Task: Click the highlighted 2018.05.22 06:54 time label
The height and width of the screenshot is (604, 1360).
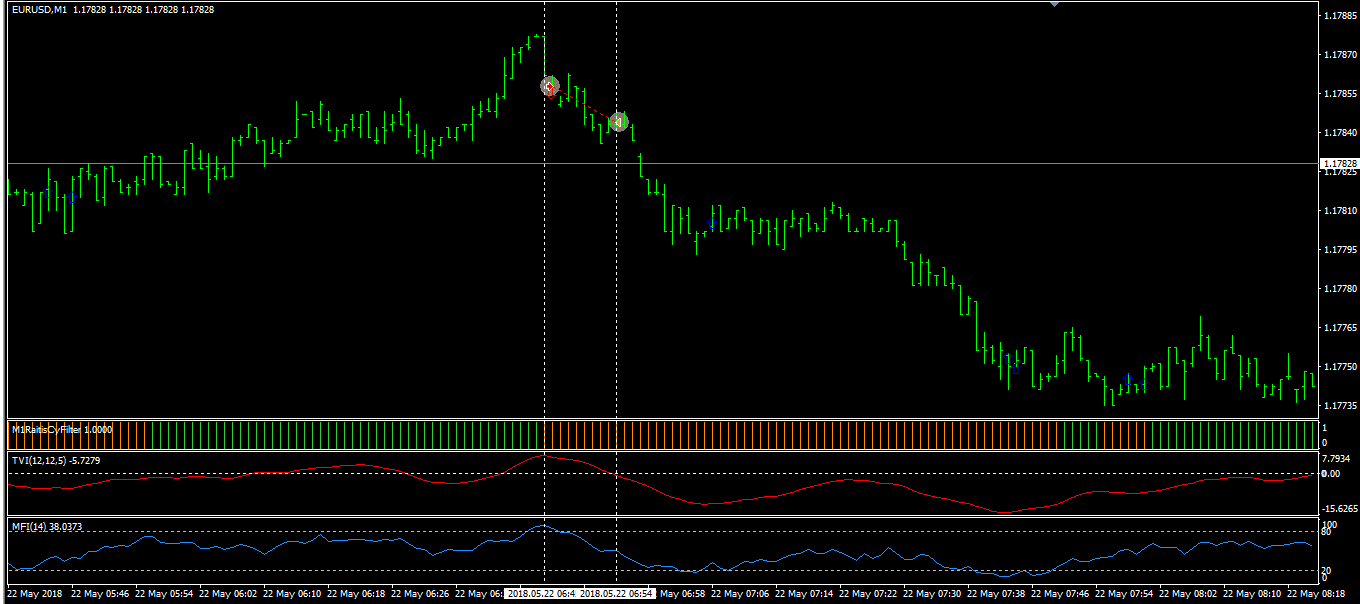Action: (617, 594)
